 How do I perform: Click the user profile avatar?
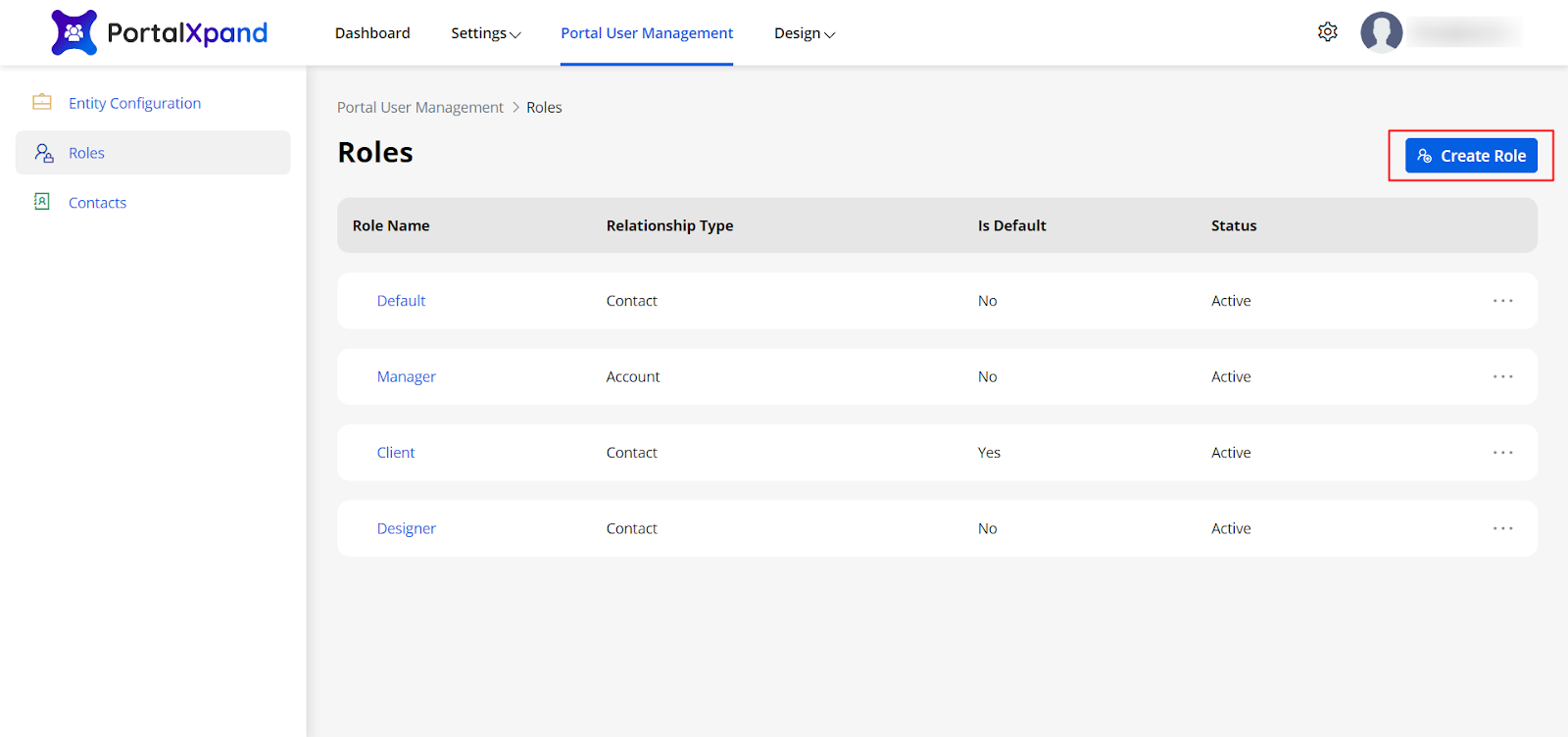1381,32
